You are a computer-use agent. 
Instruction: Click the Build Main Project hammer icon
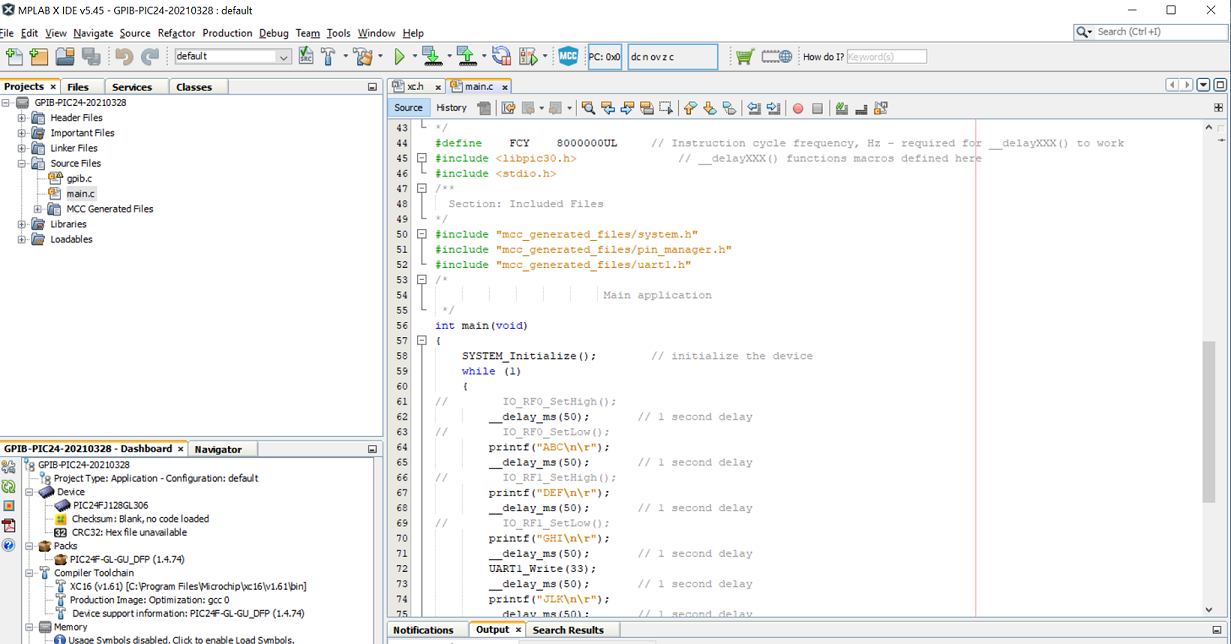328,57
